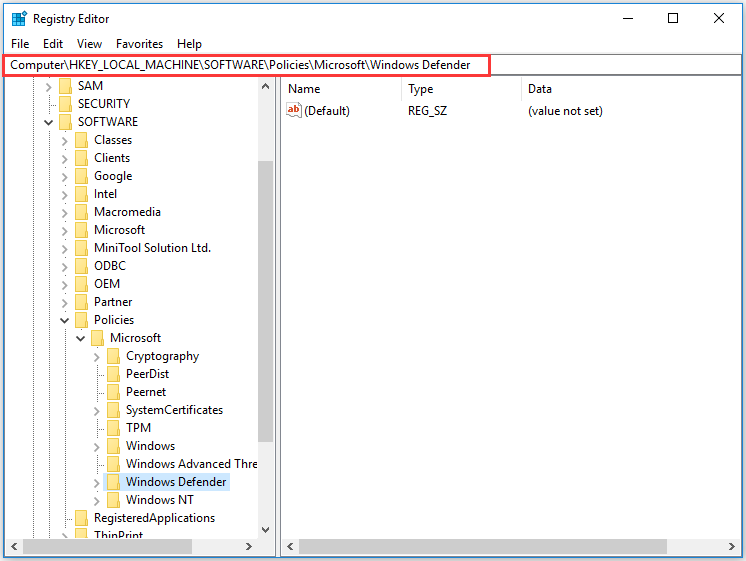Collapse the Policies key

tap(65, 321)
